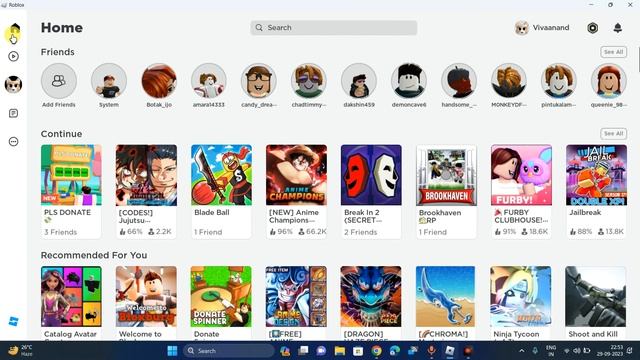Open friend pintukalam's avatar

(x=559, y=81)
